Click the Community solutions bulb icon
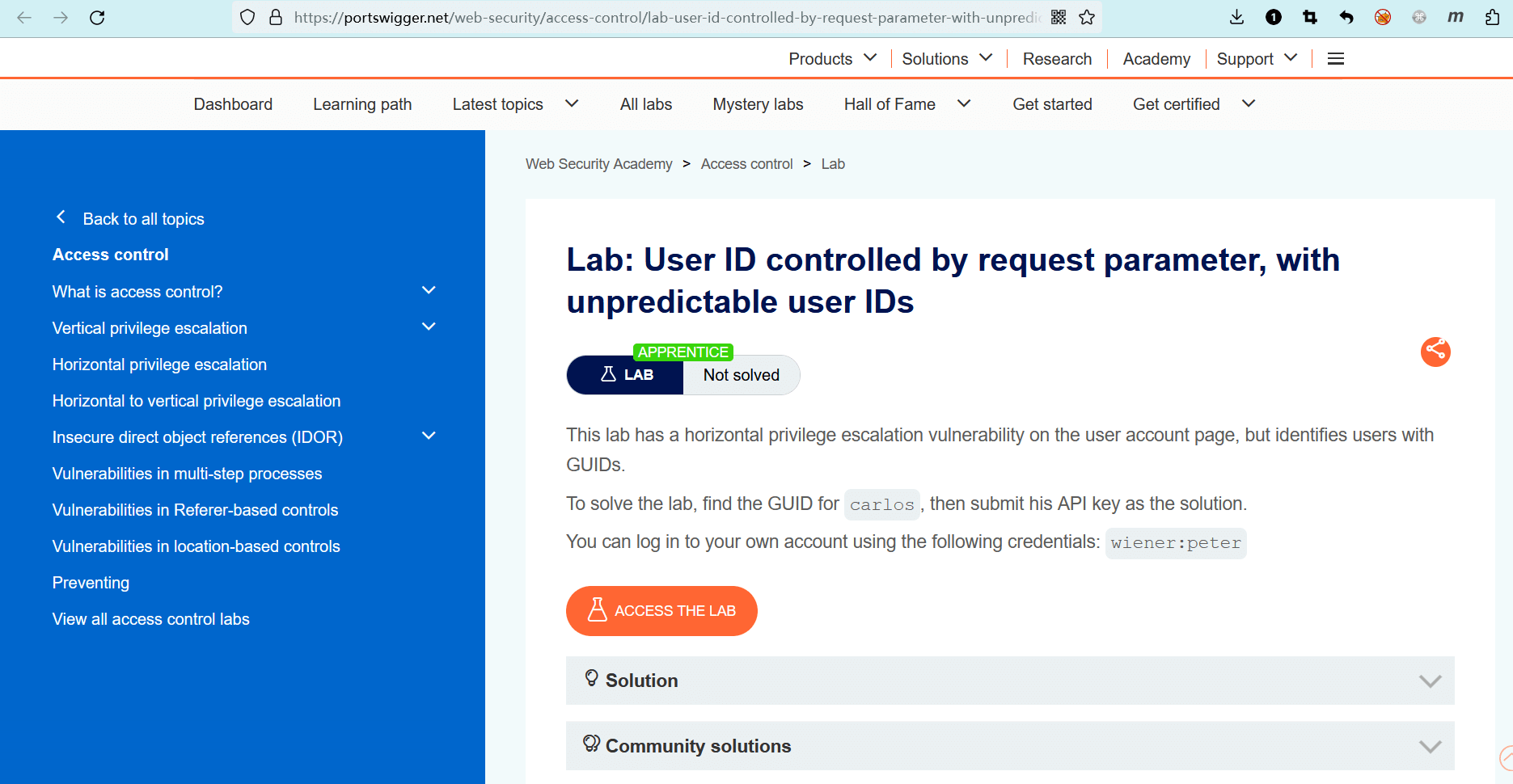The image size is (1513, 784). tap(592, 744)
